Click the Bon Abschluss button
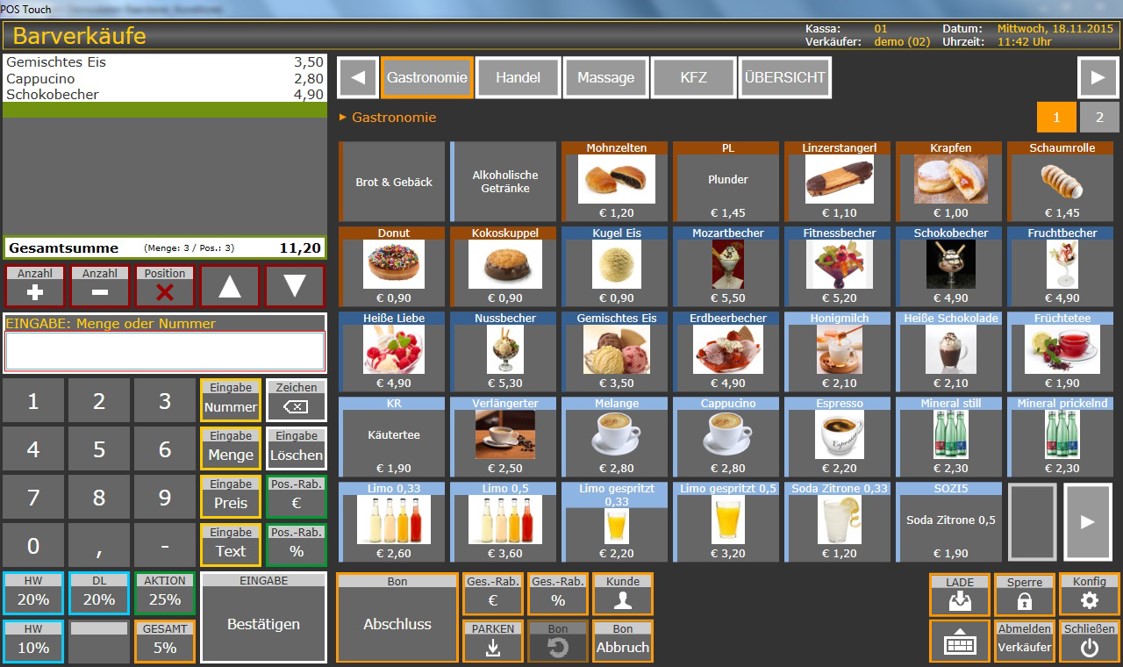 pos(397,617)
